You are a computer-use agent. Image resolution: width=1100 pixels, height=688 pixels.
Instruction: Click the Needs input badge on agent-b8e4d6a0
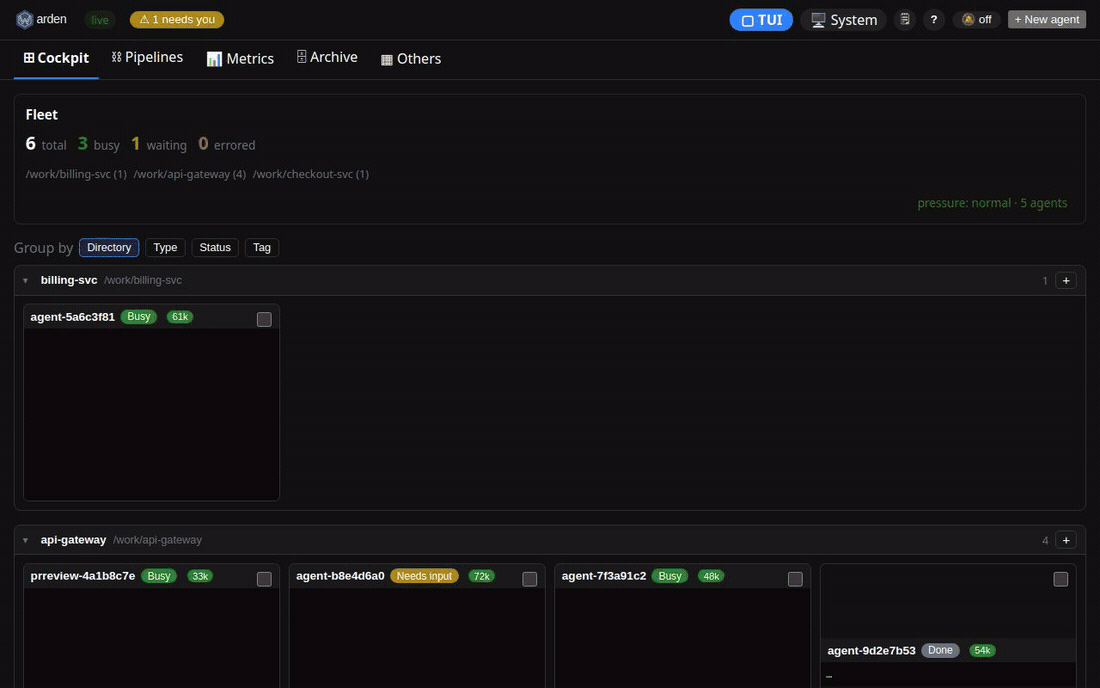[424, 576]
